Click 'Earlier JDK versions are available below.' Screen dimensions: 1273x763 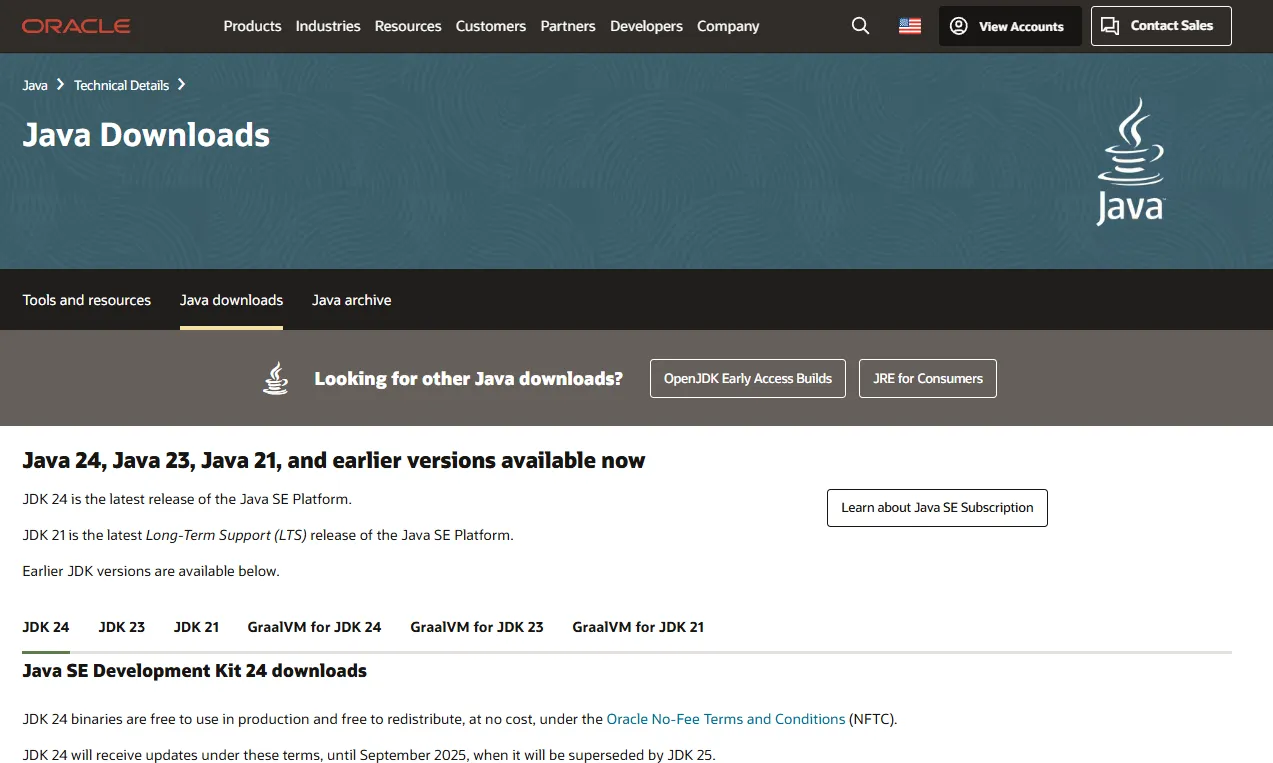click(x=151, y=572)
